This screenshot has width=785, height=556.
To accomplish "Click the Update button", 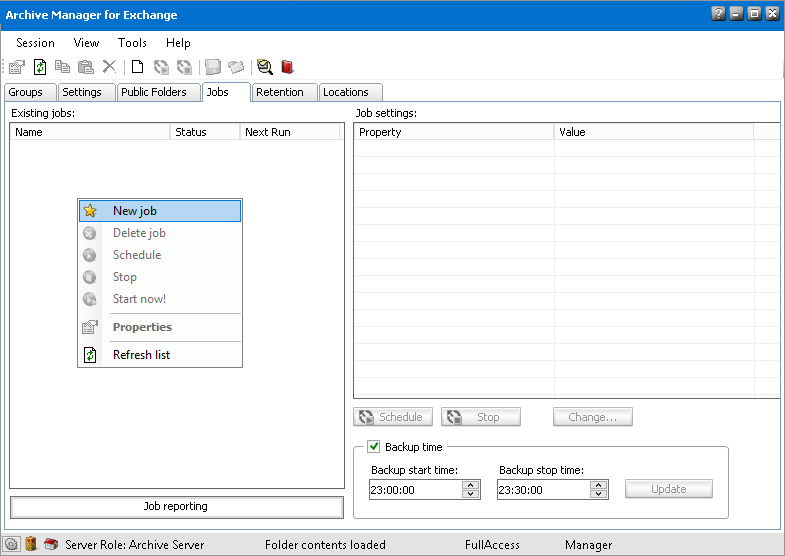I will (668, 489).
